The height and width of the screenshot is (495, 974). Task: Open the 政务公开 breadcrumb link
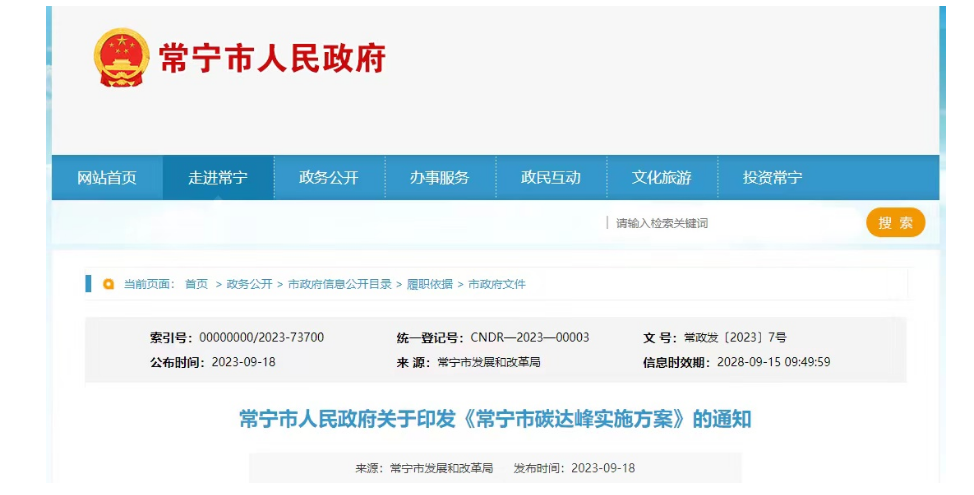tap(249, 284)
